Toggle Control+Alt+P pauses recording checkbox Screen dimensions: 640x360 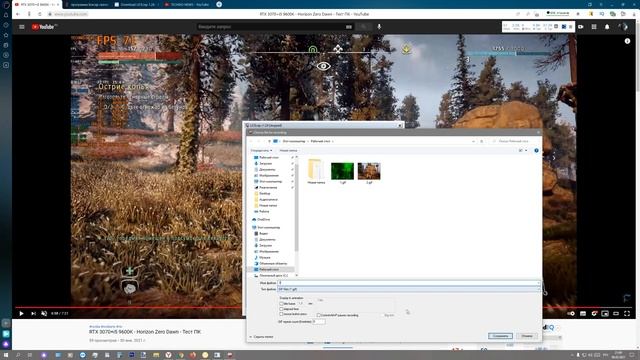(x=319, y=315)
